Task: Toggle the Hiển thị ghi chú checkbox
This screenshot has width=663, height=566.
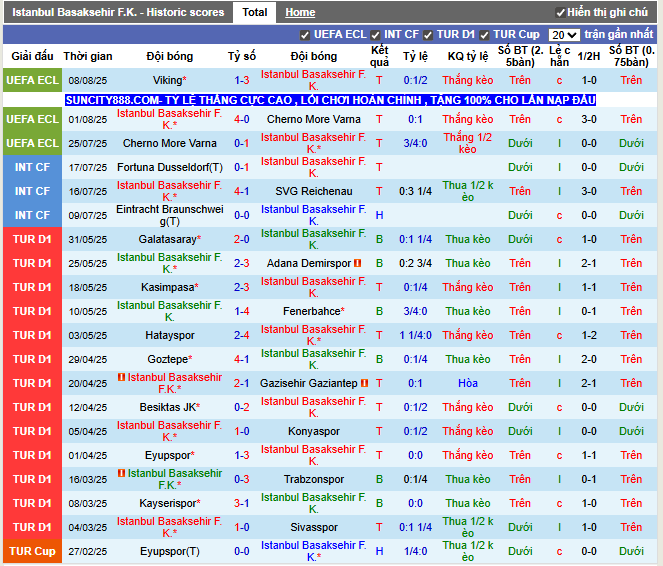Action: pyautogui.click(x=561, y=13)
